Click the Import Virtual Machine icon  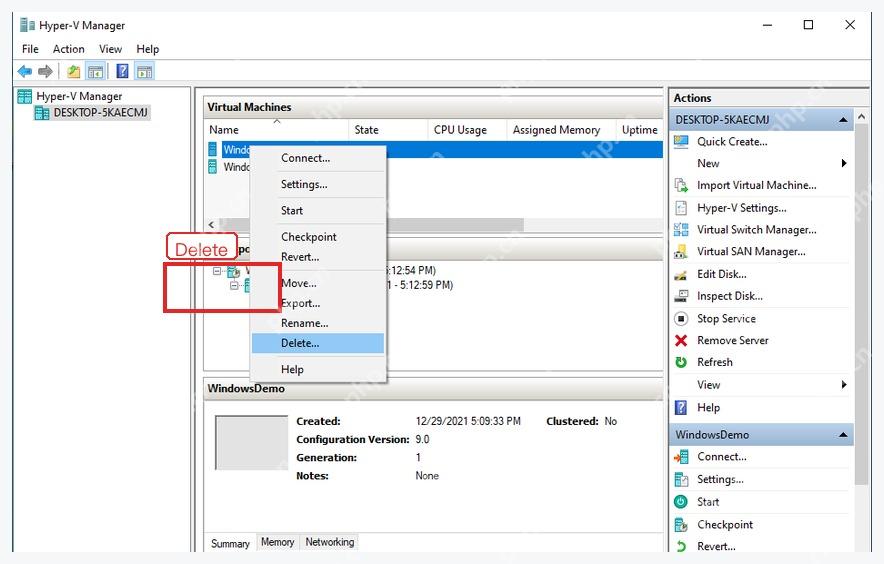click(681, 186)
